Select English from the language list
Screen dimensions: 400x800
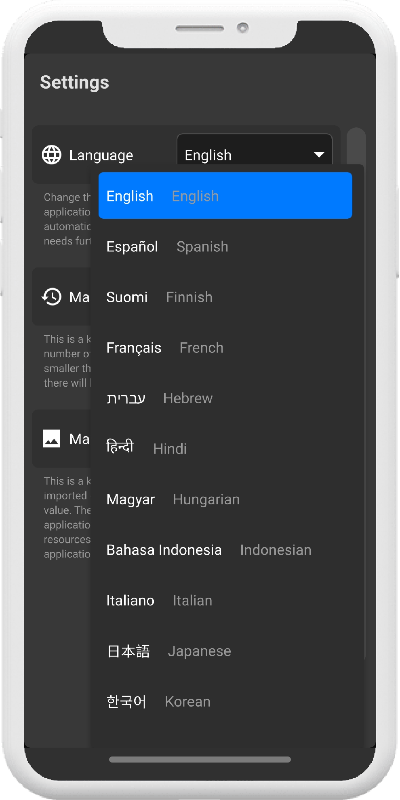click(225, 195)
